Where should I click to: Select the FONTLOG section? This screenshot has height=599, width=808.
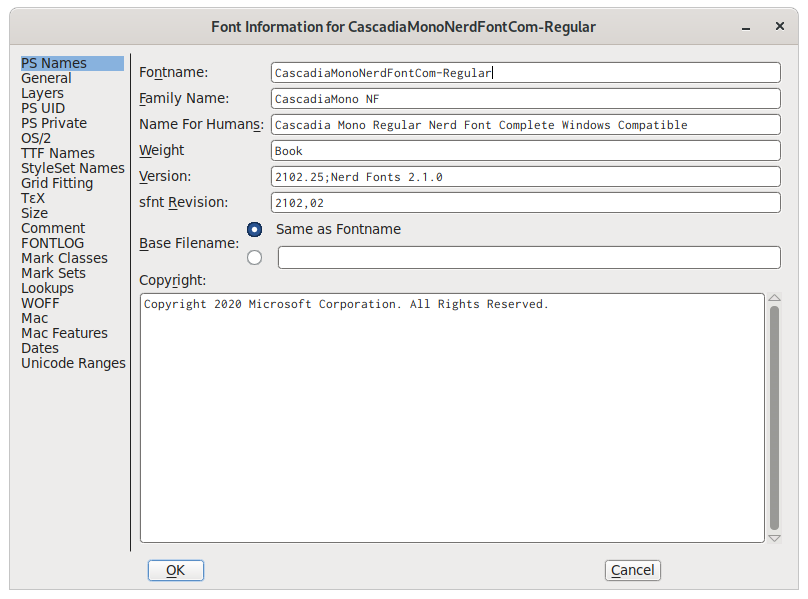tap(53, 243)
